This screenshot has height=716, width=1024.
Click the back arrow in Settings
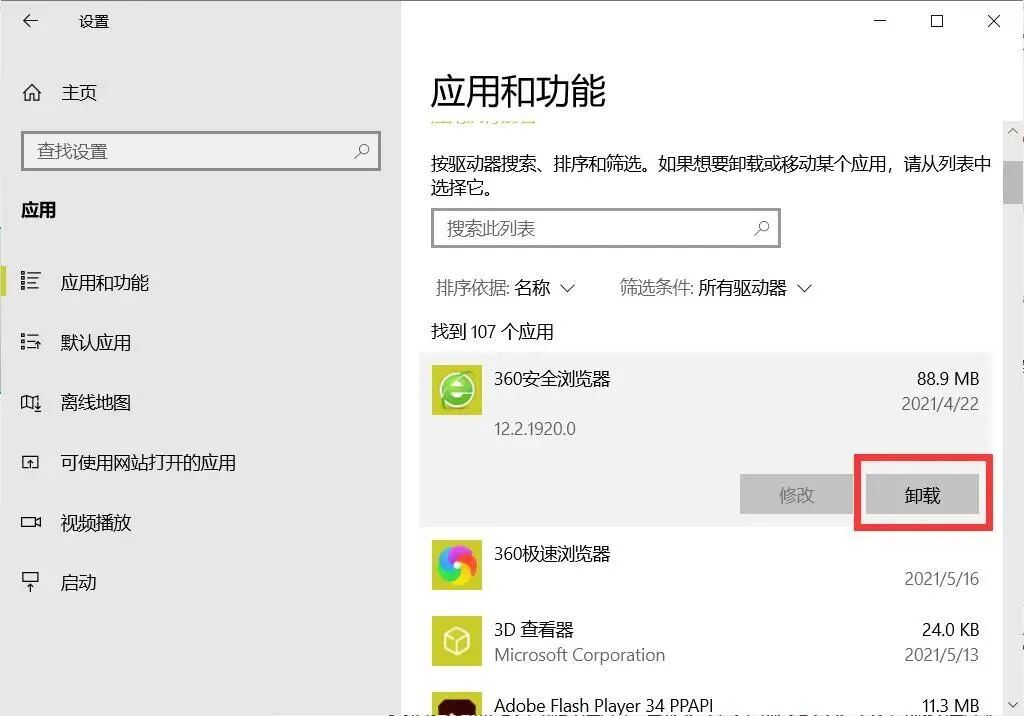(x=30, y=21)
